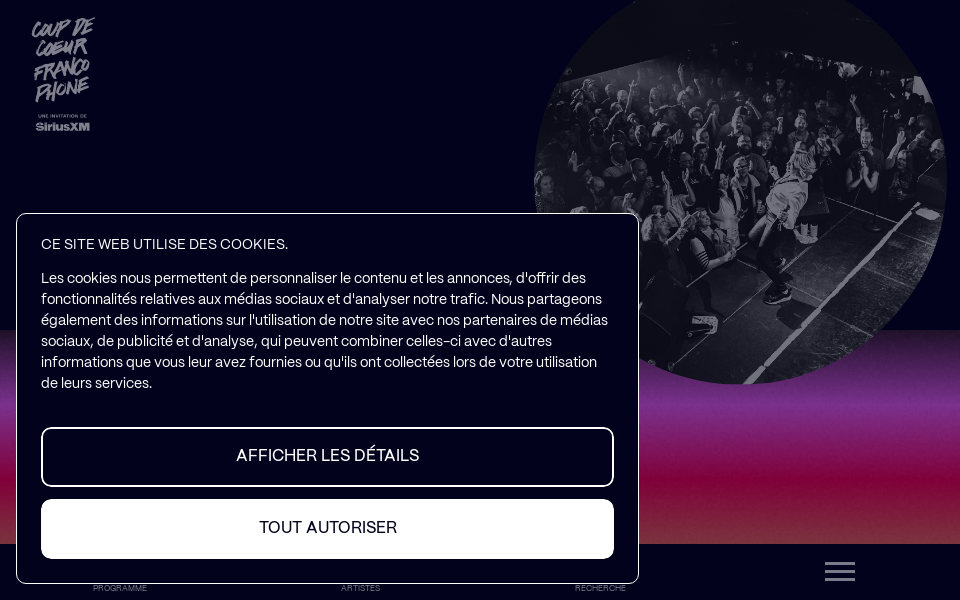Click the Coup de Coeur Francophone logo

click(63, 59)
